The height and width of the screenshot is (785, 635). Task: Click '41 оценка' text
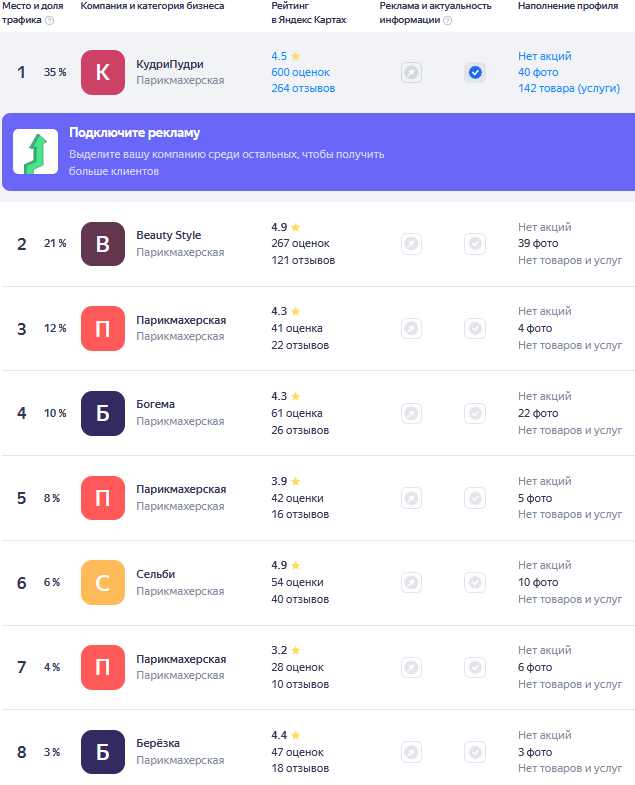tap(297, 328)
